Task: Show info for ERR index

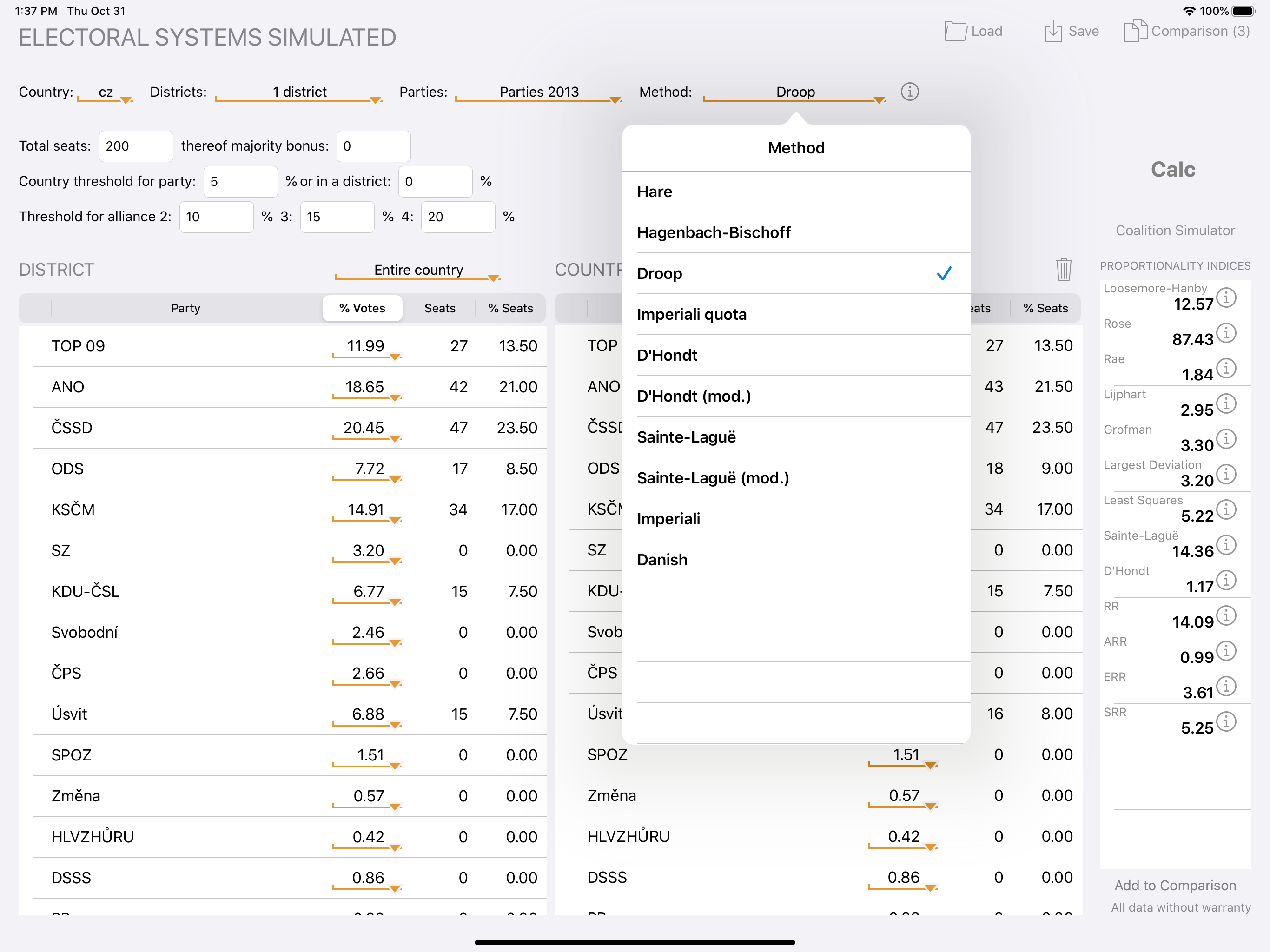Action: coord(1226,686)
